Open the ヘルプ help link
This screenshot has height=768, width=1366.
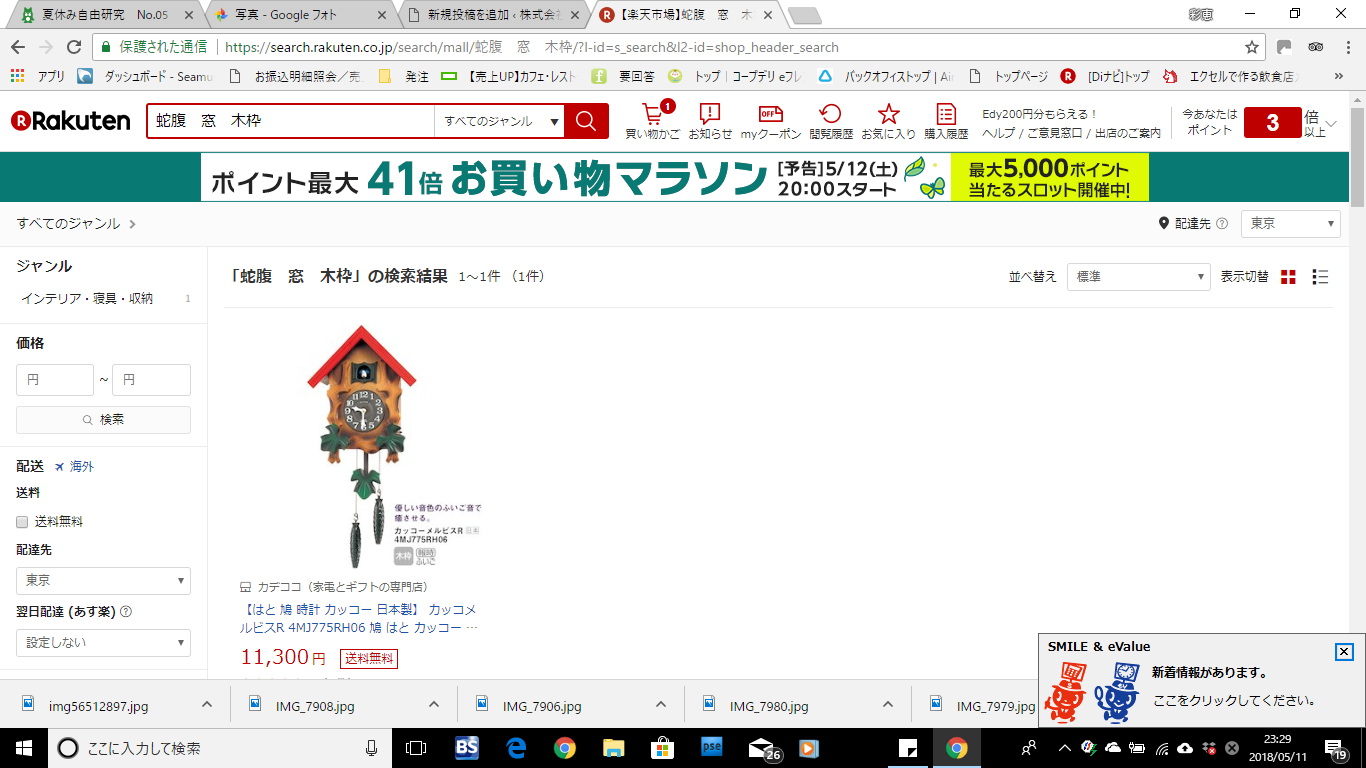point(998,133)
